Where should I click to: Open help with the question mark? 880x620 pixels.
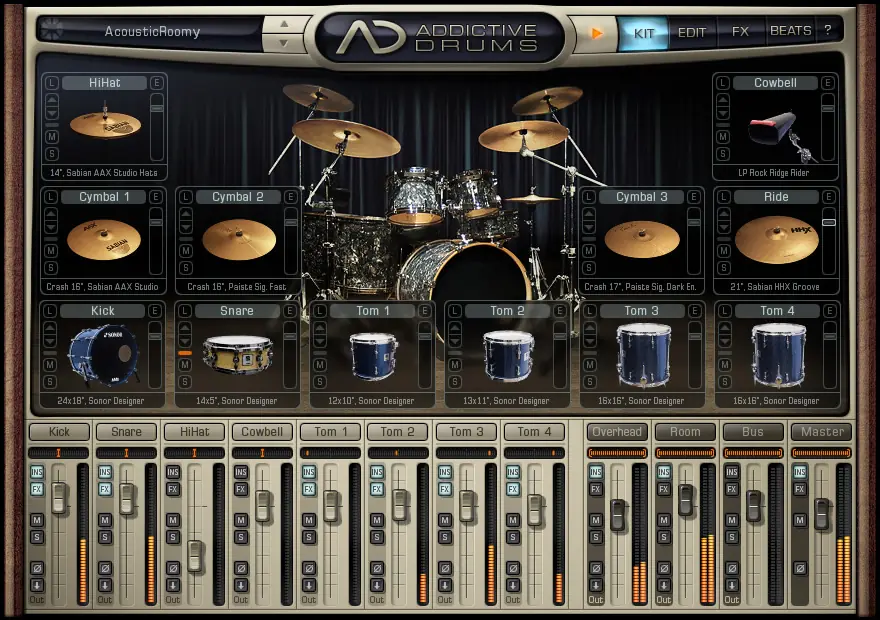[828, 30]
